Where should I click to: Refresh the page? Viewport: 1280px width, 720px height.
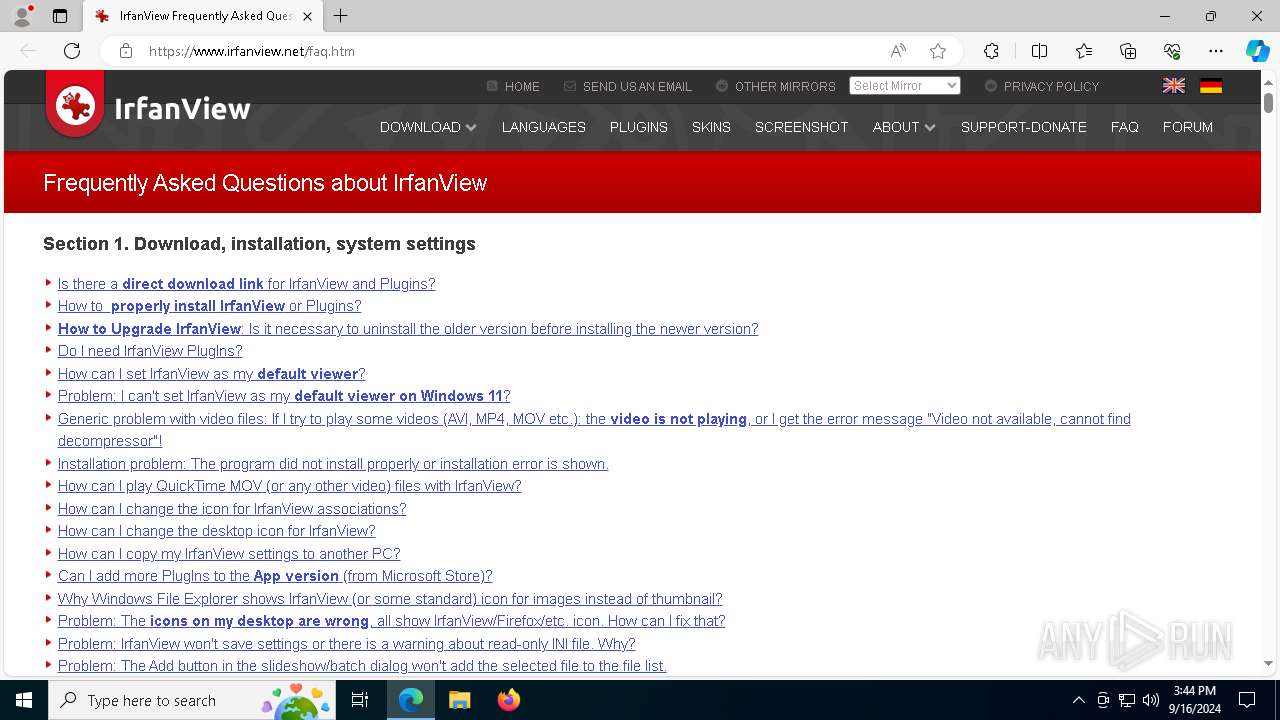coord(72,51)
